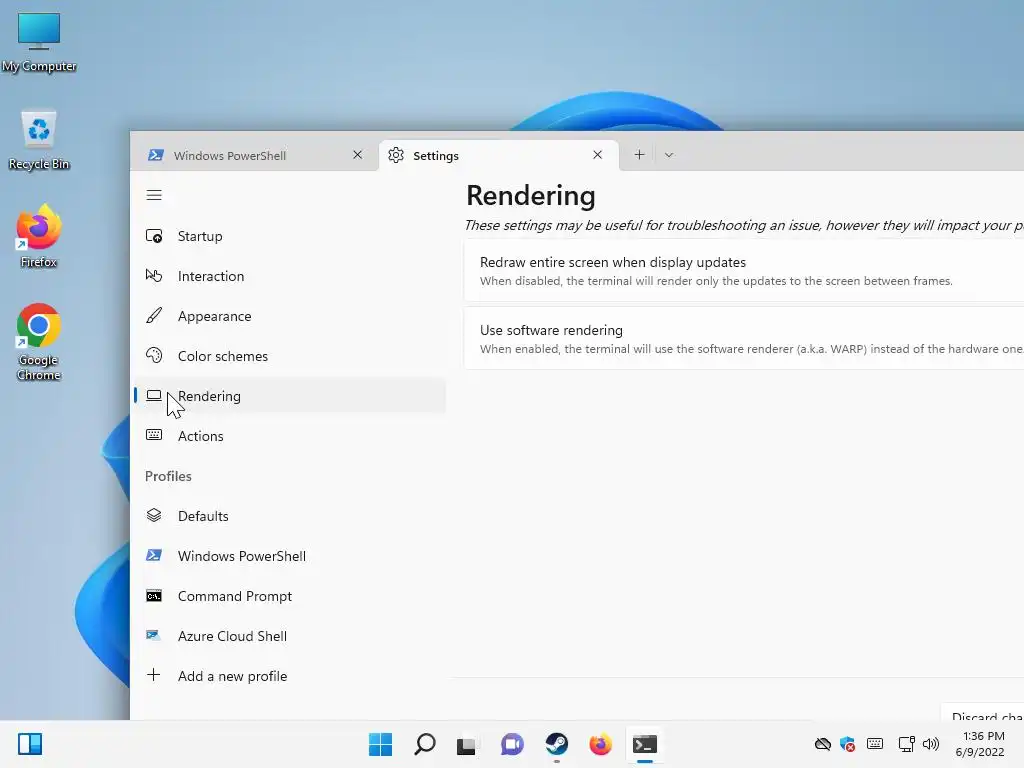This screenshot has height=768, width=1024.
Task: Click the Use software rendering setting row
Action: (x=744, y=339)
